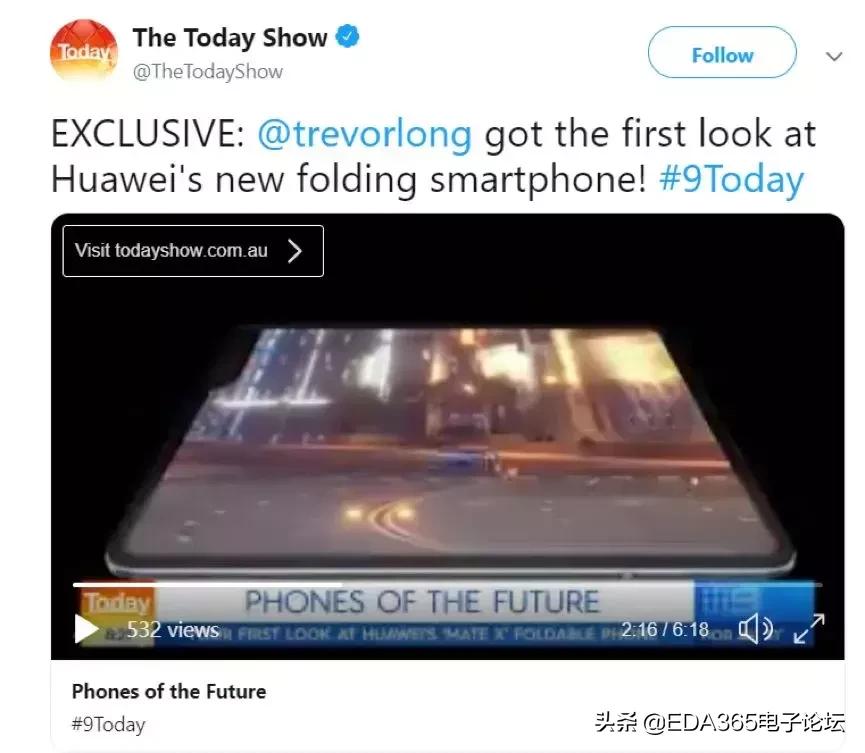This screenshot has height=753, width=865.
Task: Enter fullscreen with the expand arrows icon
Action: 809,629
